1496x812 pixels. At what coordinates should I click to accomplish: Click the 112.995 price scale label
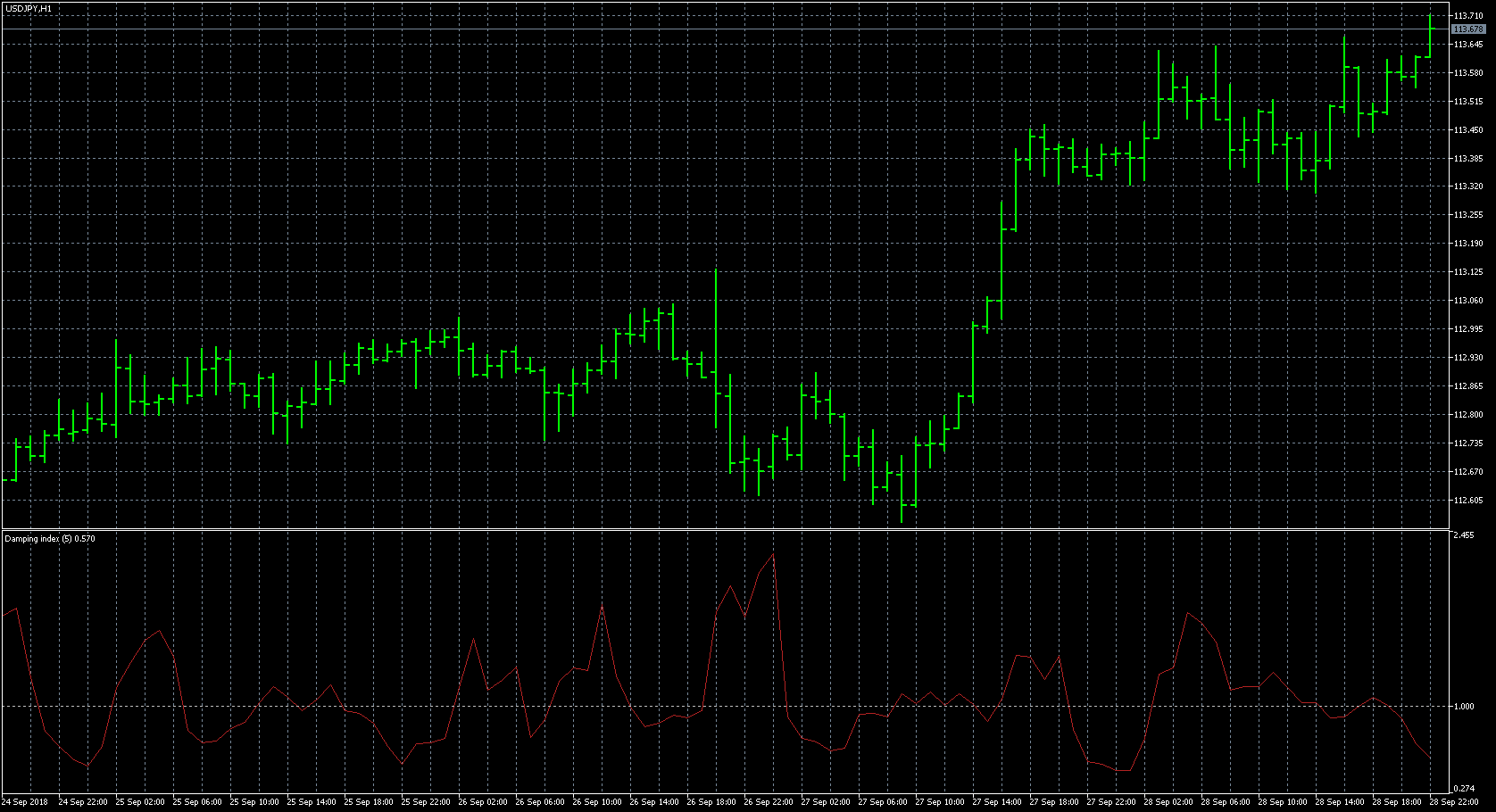point(1468,328)
